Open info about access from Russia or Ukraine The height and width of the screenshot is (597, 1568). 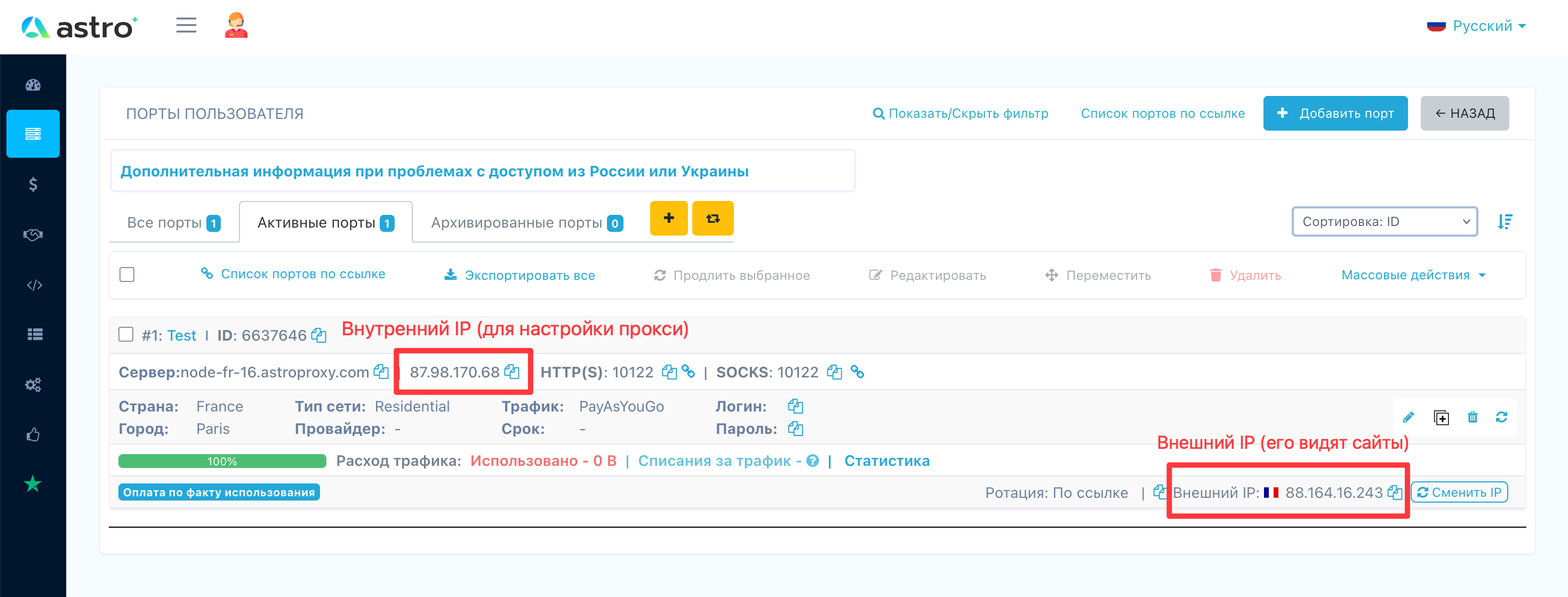coord(434,171)
